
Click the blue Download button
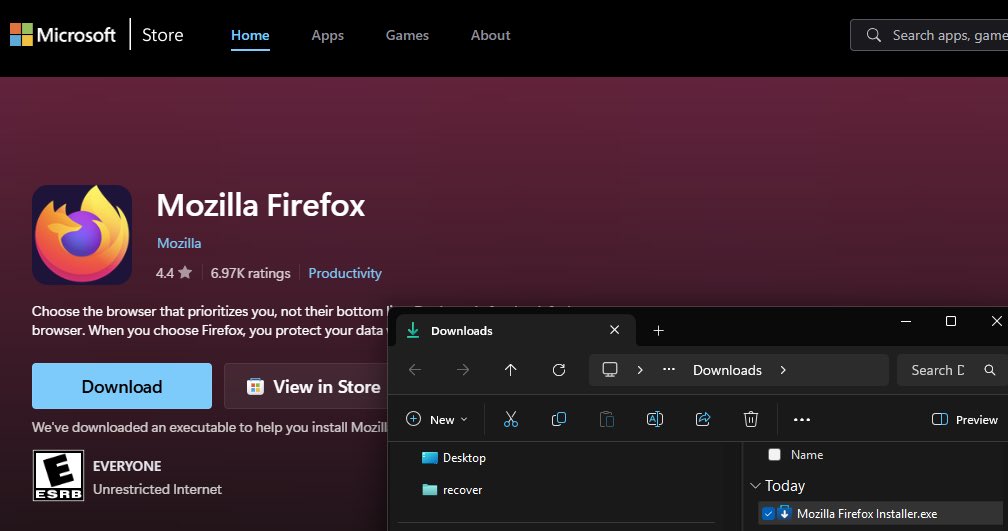tap(122, 386)
